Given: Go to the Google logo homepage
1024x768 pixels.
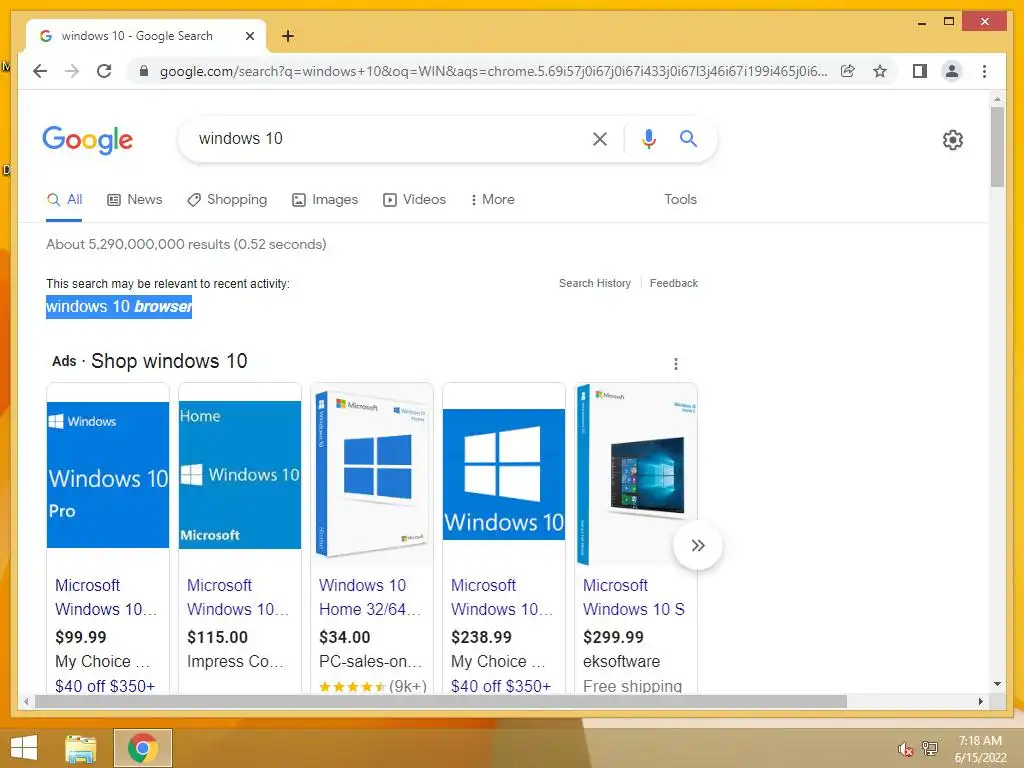Looking at the screenshot, I should (x=88, y=140).
